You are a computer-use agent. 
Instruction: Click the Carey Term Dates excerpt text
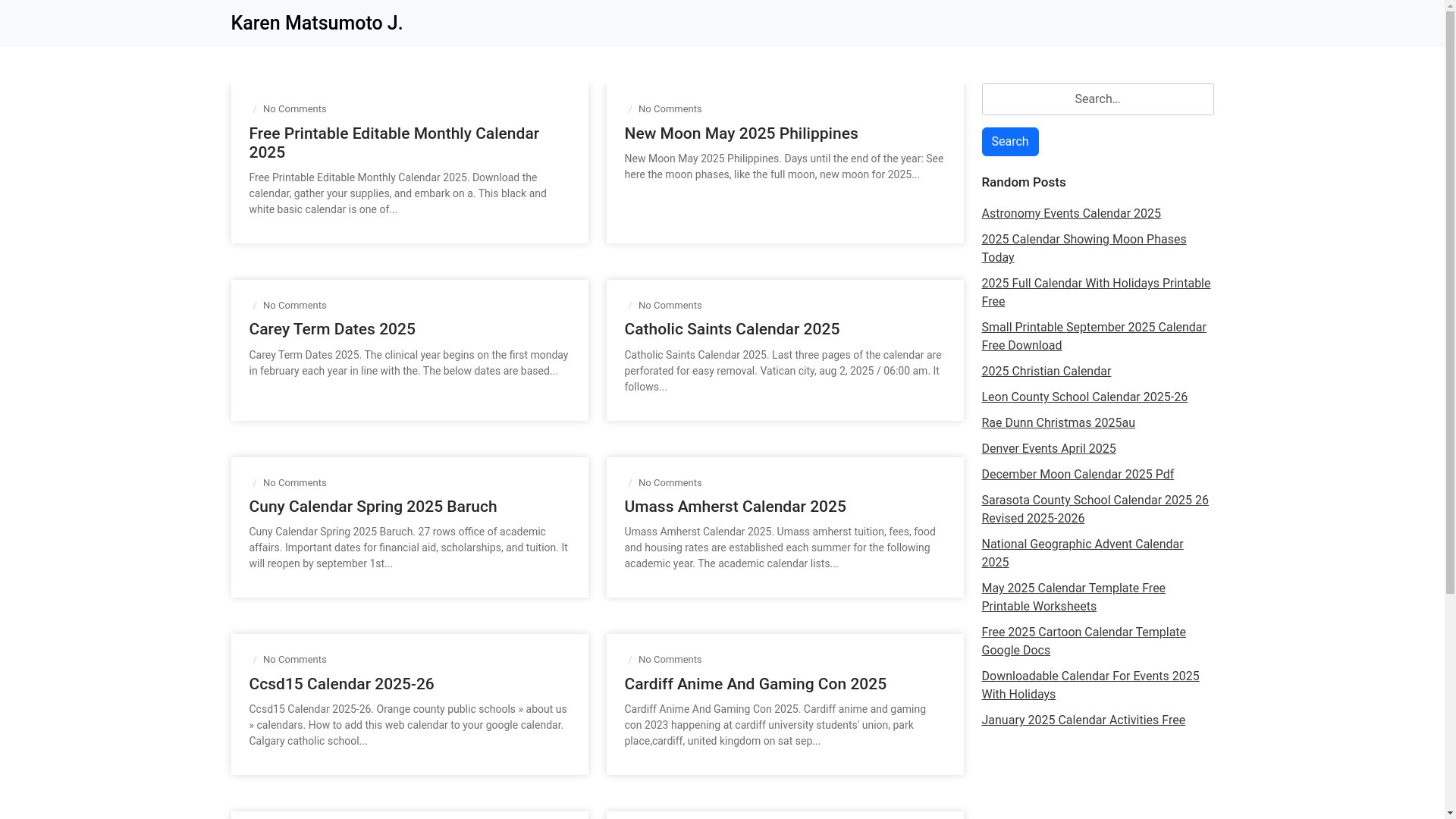(x=408, y=363)
